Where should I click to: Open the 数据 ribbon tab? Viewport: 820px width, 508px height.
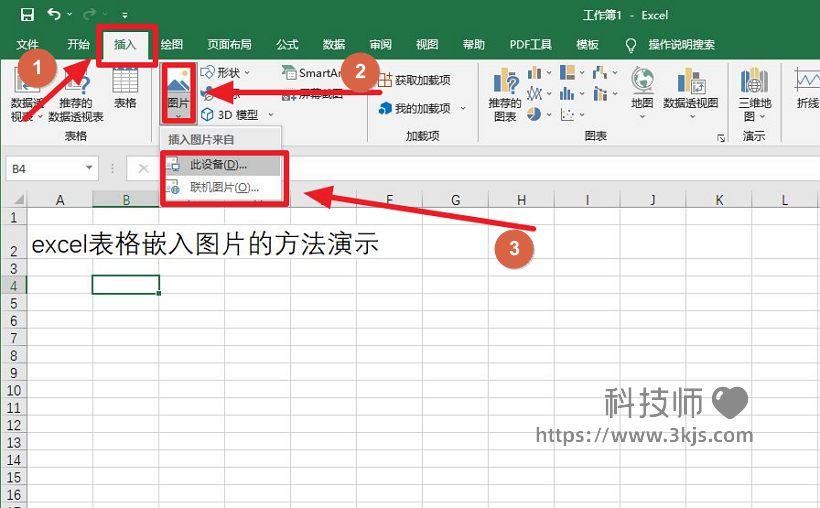click(334, 44)
